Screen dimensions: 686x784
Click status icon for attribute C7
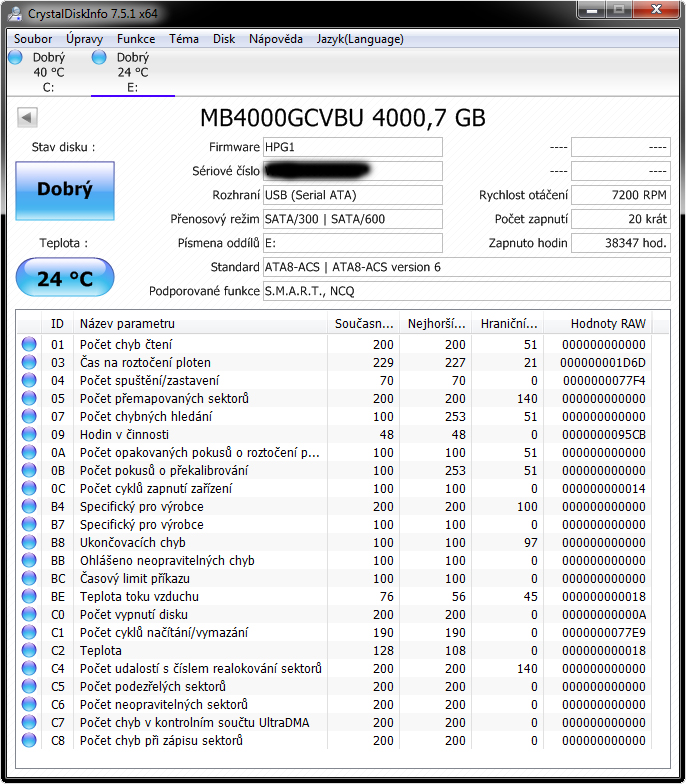(29, 722)
